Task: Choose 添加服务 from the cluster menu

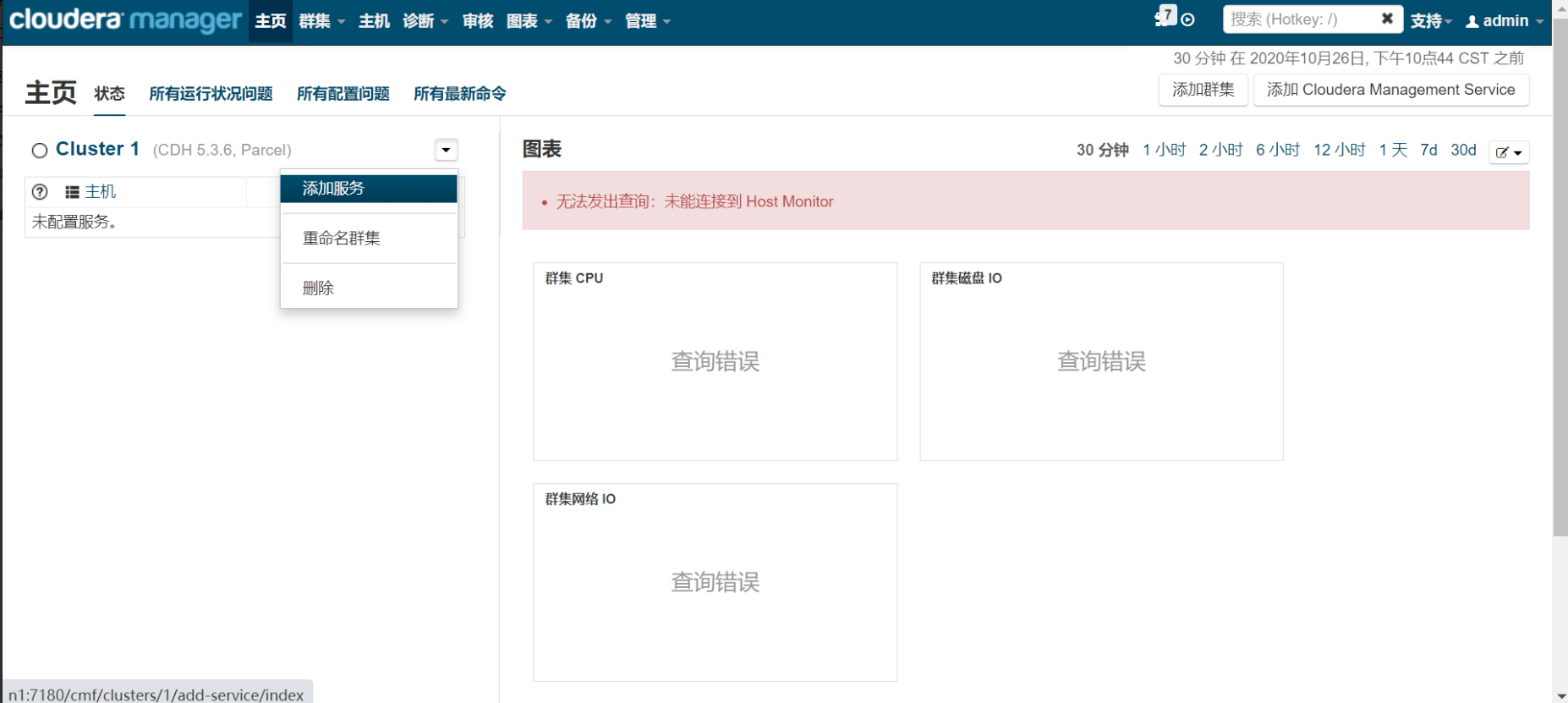Action: [x=369, y=189]
